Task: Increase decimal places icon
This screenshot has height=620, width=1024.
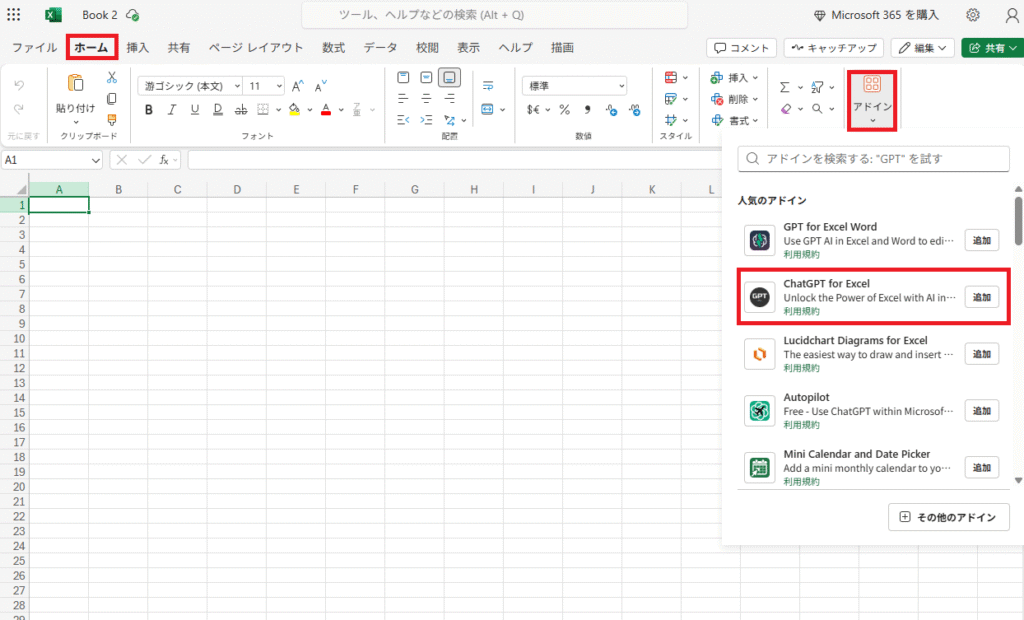Action: tap(611, 110)
